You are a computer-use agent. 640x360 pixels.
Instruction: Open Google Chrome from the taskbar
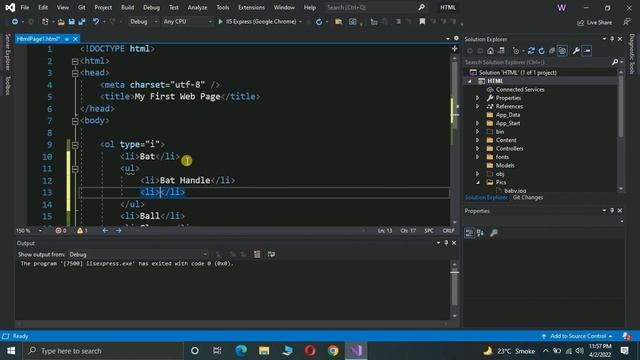333,351
